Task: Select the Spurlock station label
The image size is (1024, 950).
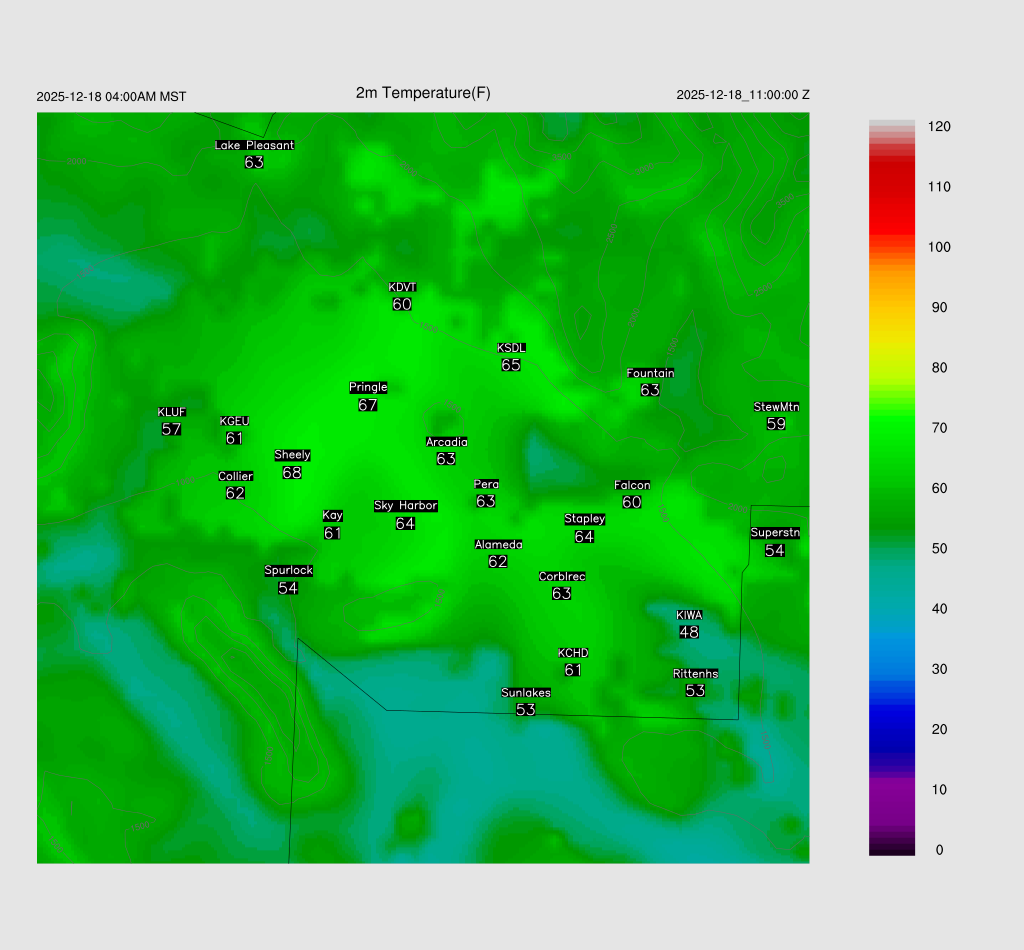Action: (x=288, y=571)
